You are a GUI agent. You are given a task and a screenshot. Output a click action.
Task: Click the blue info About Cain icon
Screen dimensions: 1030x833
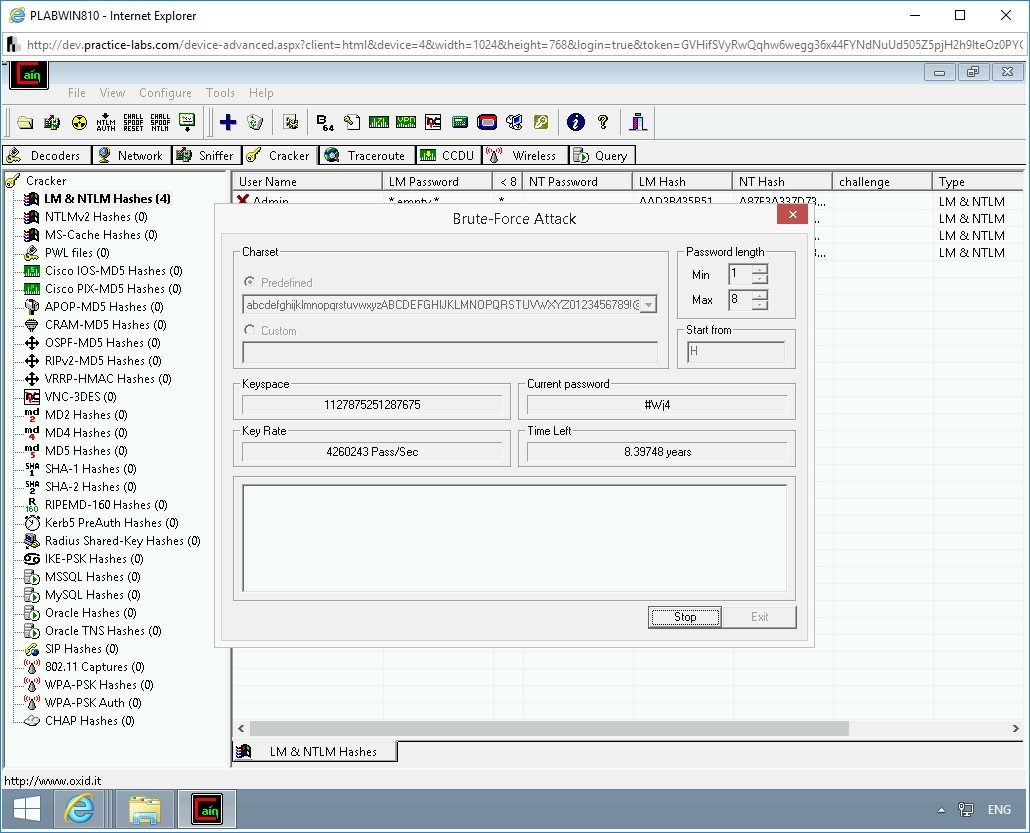(574, 121)
